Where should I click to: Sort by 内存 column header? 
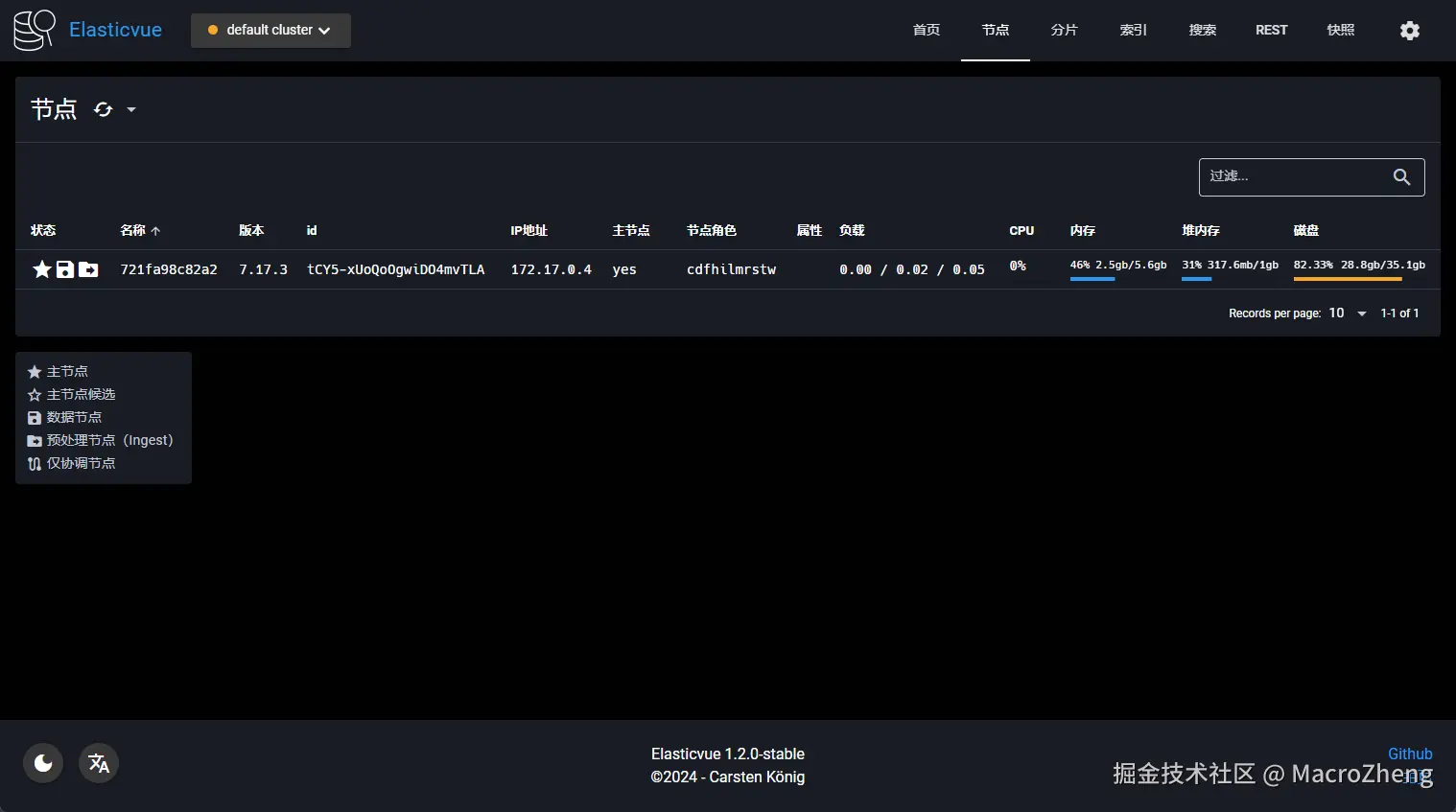[1083, 230]
